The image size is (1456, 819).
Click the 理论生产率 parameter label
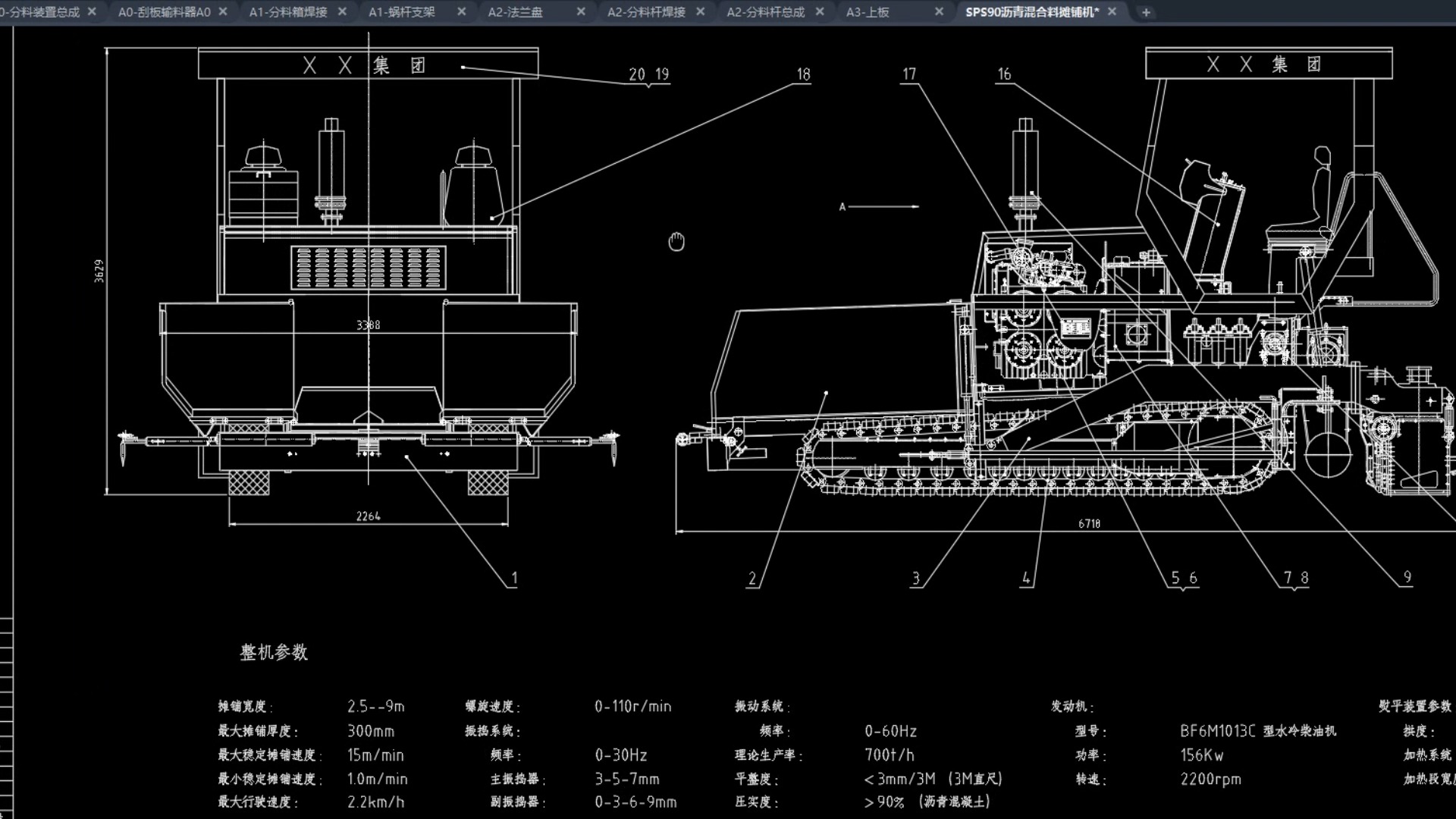pyautogui.click(x=767, y=756)
